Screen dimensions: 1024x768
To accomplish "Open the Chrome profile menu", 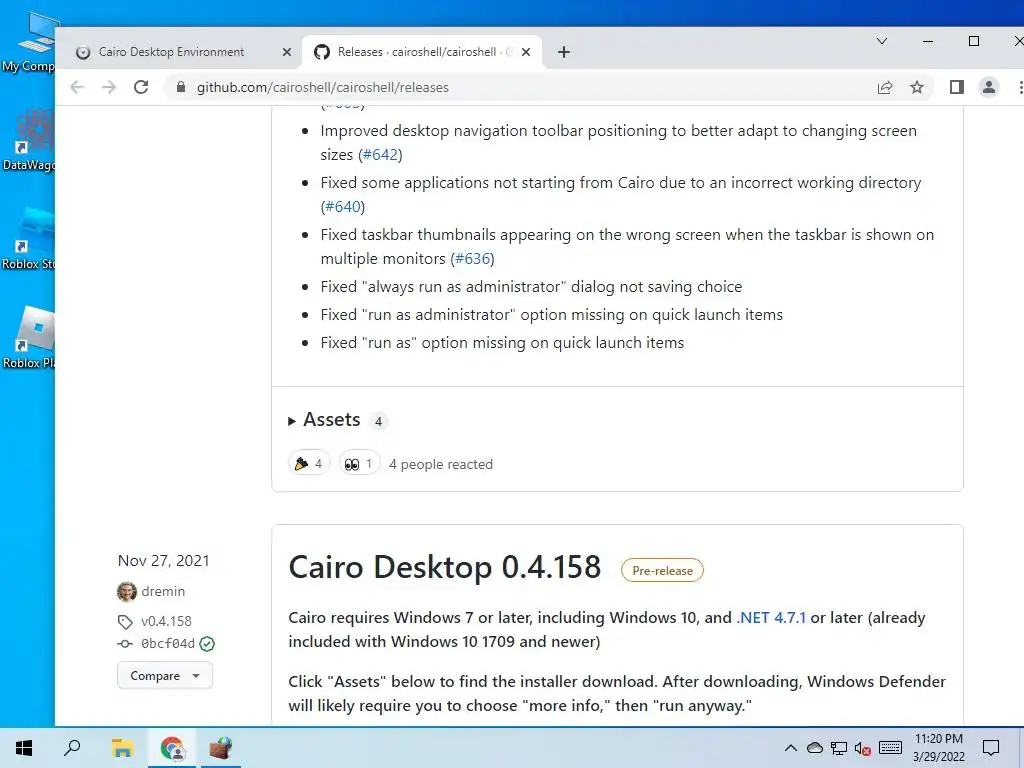I will 989,87.
